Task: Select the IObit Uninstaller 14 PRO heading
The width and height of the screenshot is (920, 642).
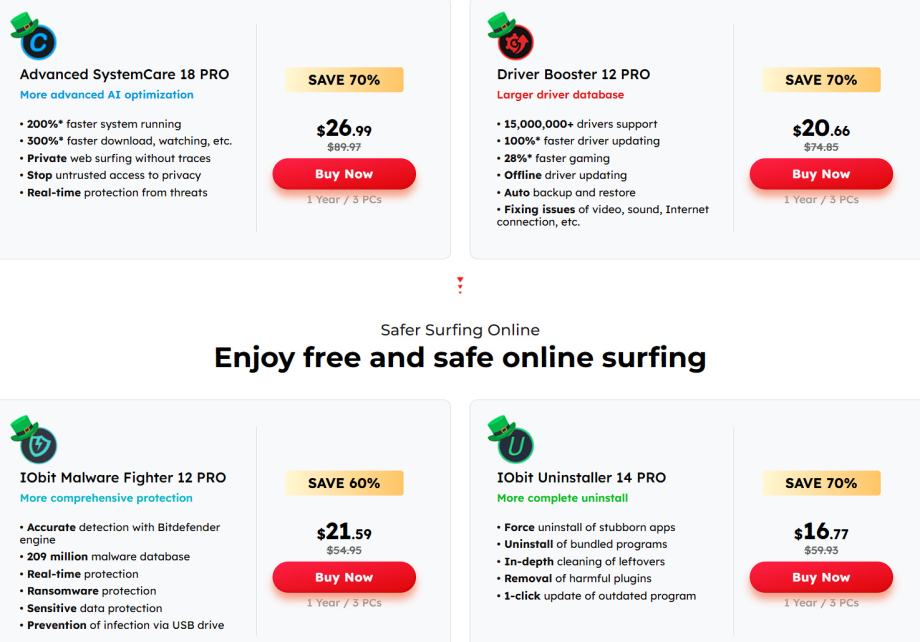Action: (581, 477)
